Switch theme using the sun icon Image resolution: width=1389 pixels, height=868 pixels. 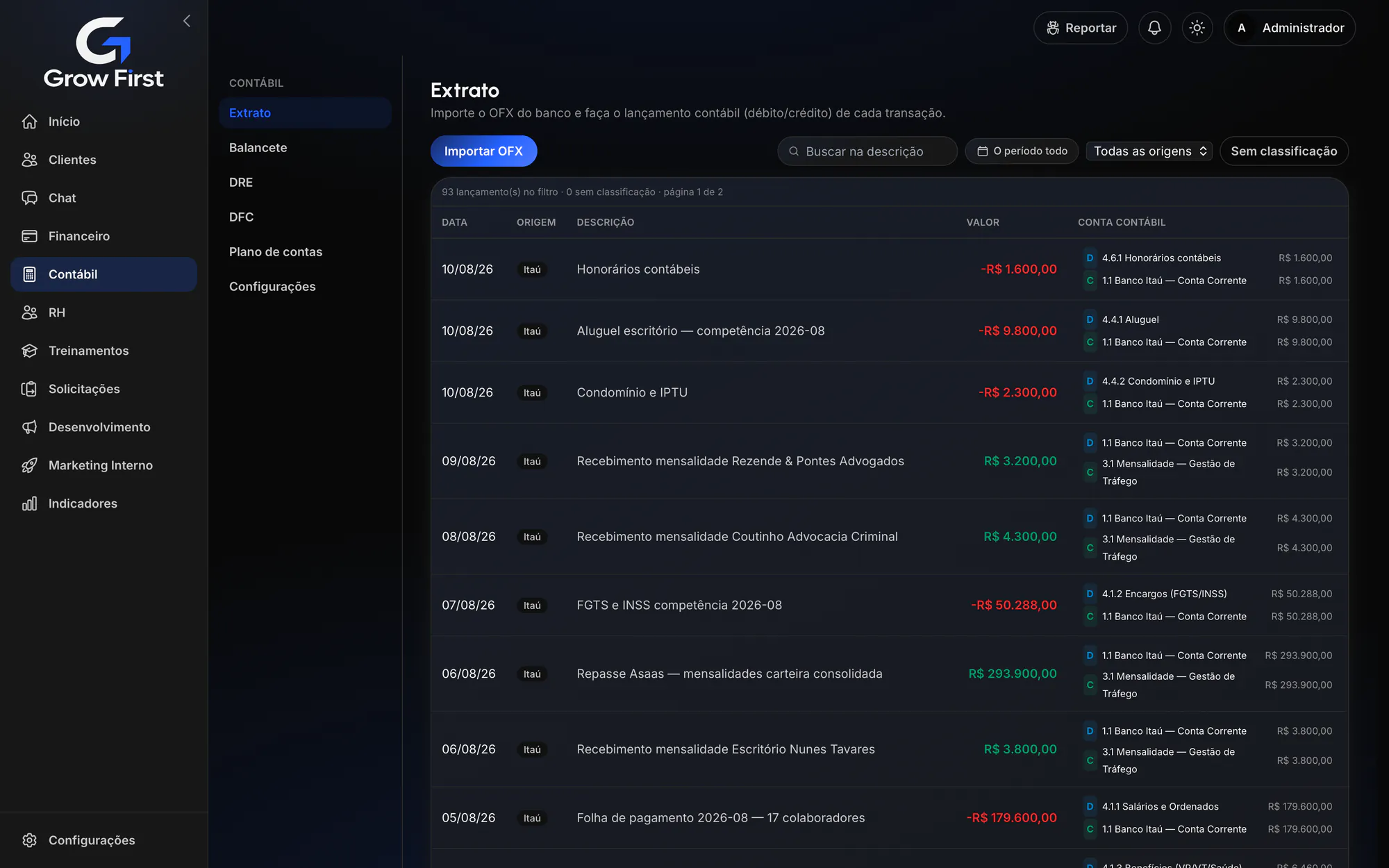click(x=1197, y=28)
